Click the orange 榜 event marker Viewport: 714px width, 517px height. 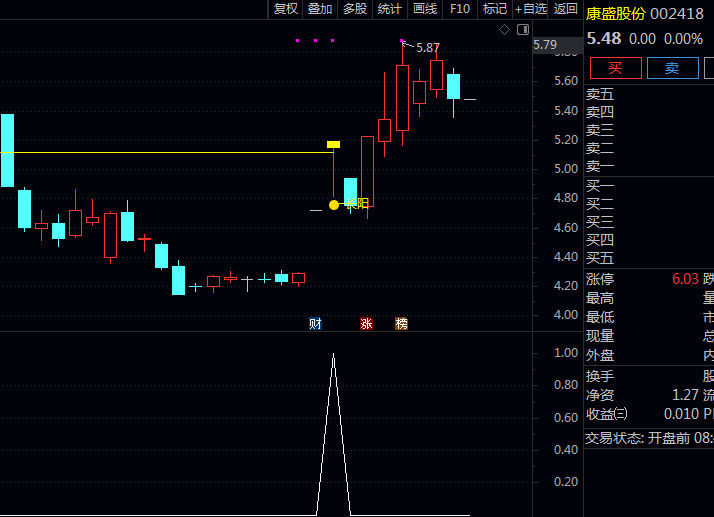click(x=401, y=323)
